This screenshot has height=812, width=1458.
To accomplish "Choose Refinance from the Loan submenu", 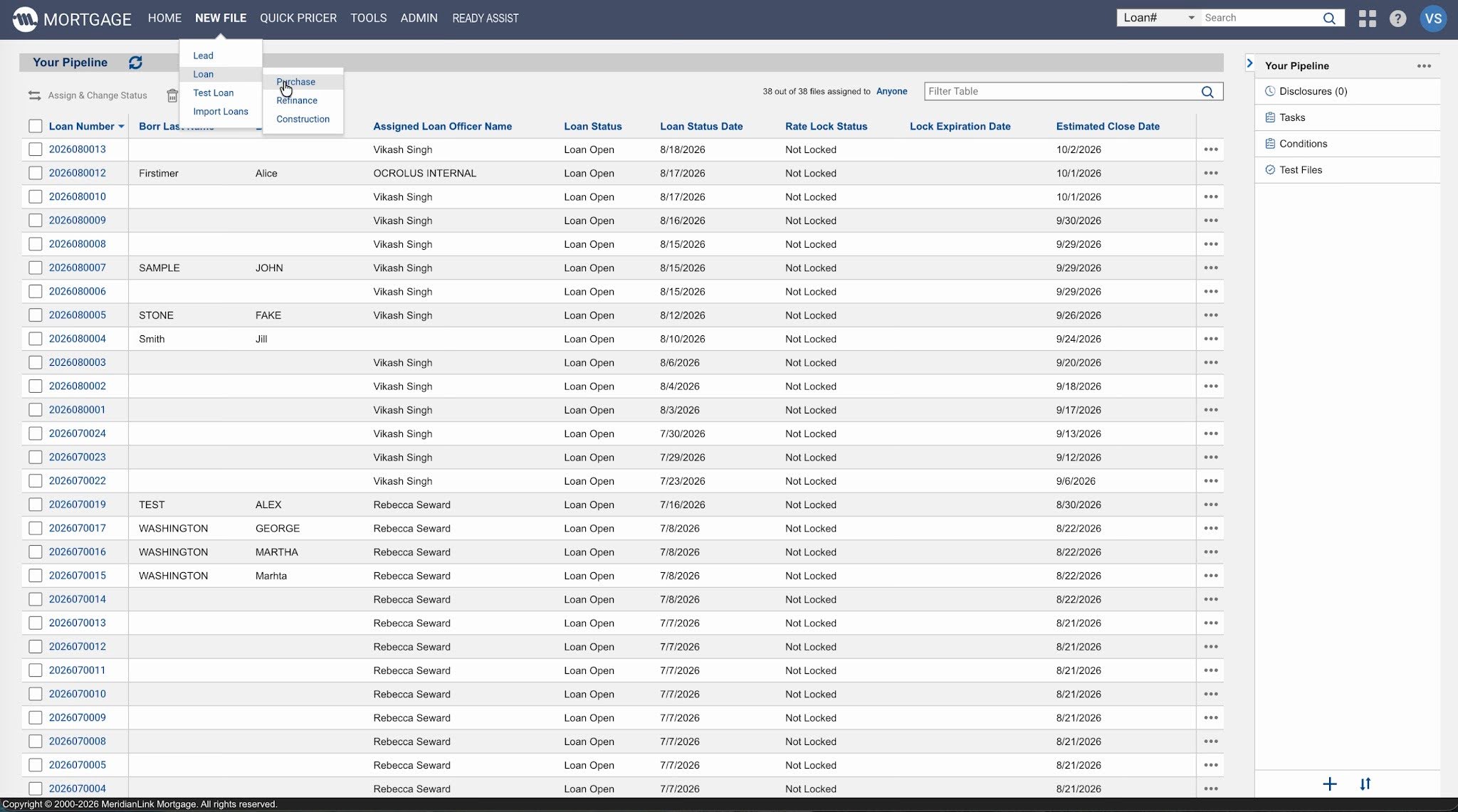I will point(297,100).
